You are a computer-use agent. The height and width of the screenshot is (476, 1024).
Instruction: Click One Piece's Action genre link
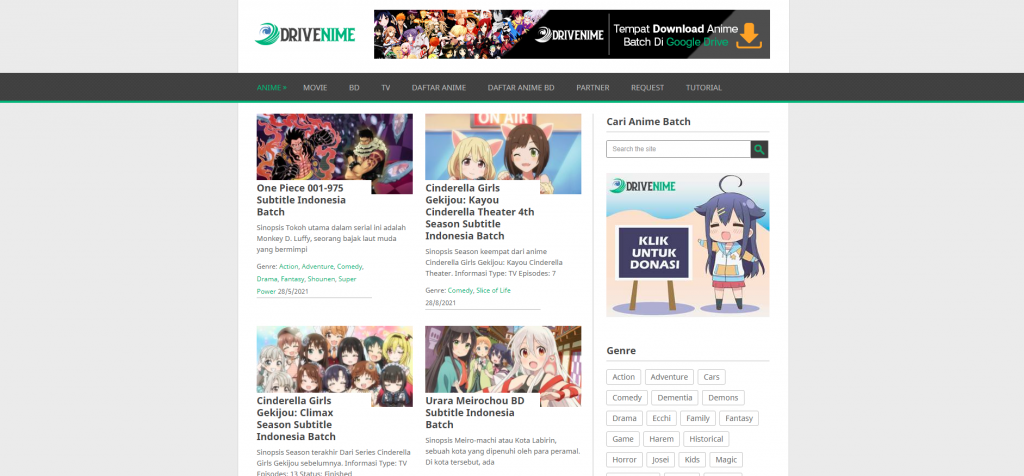click(x=288, y=266)
